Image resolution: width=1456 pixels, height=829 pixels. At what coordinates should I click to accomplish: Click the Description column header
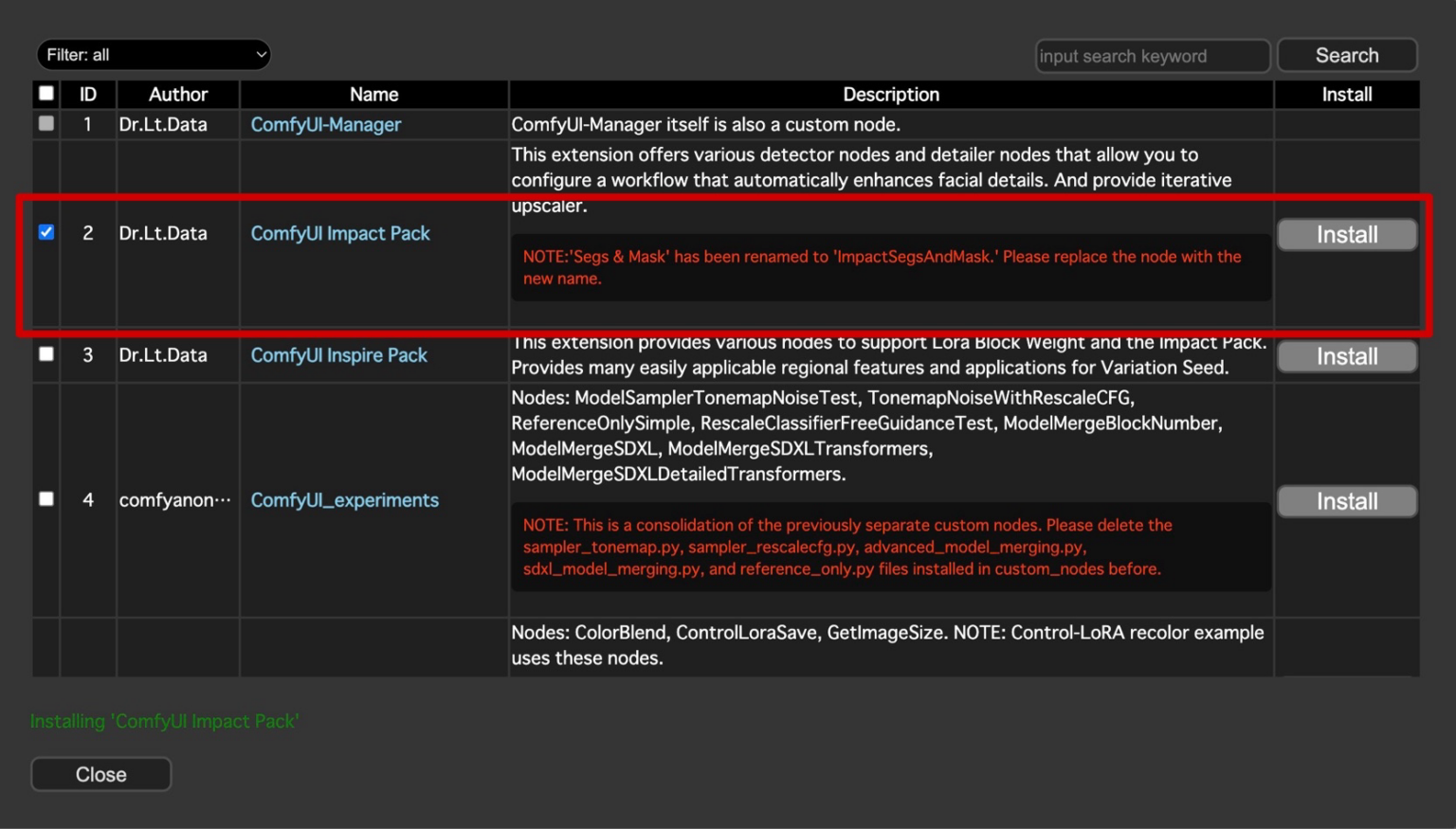890,94
